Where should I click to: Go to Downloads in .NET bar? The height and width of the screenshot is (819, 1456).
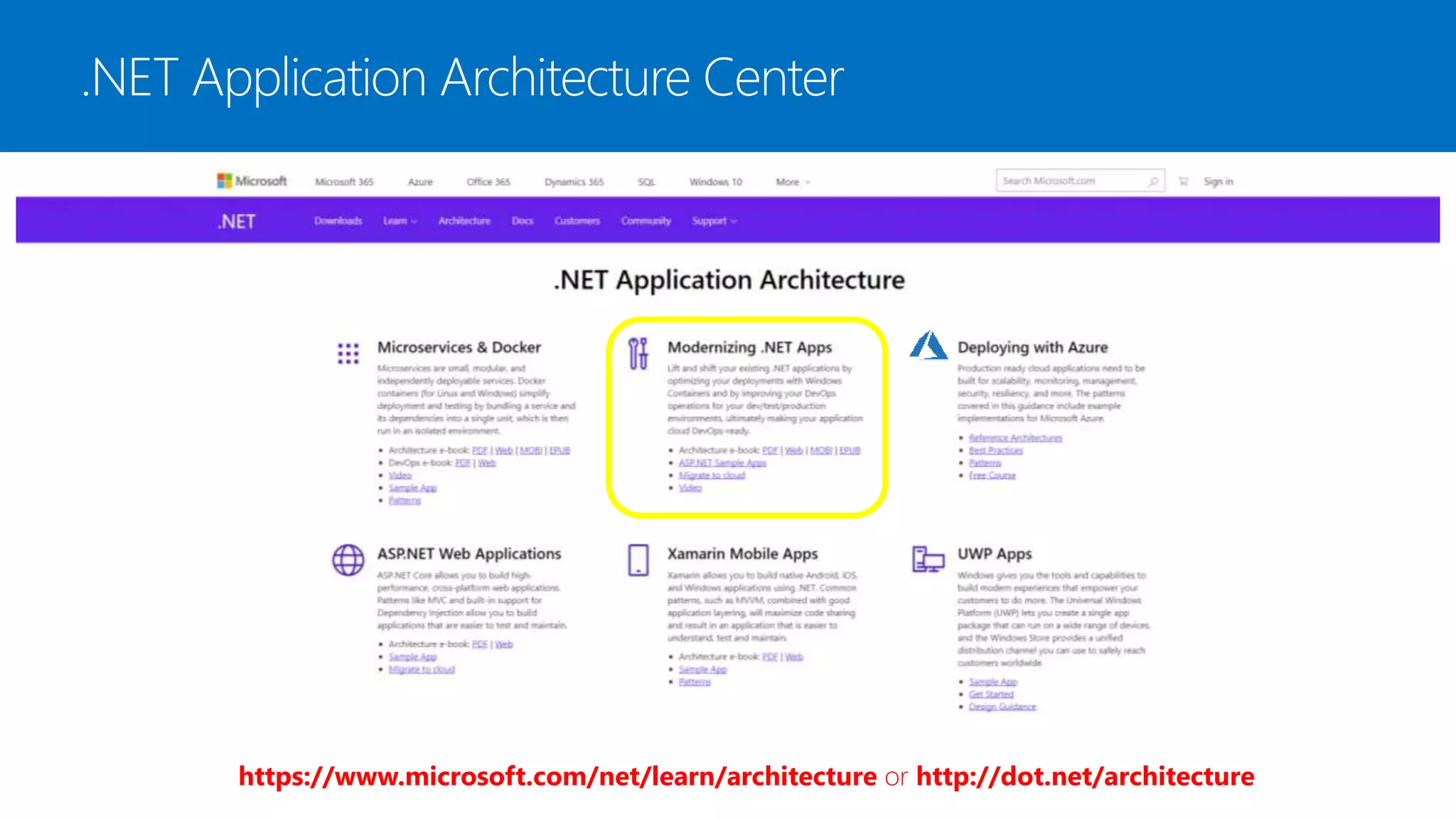(338, 221)
